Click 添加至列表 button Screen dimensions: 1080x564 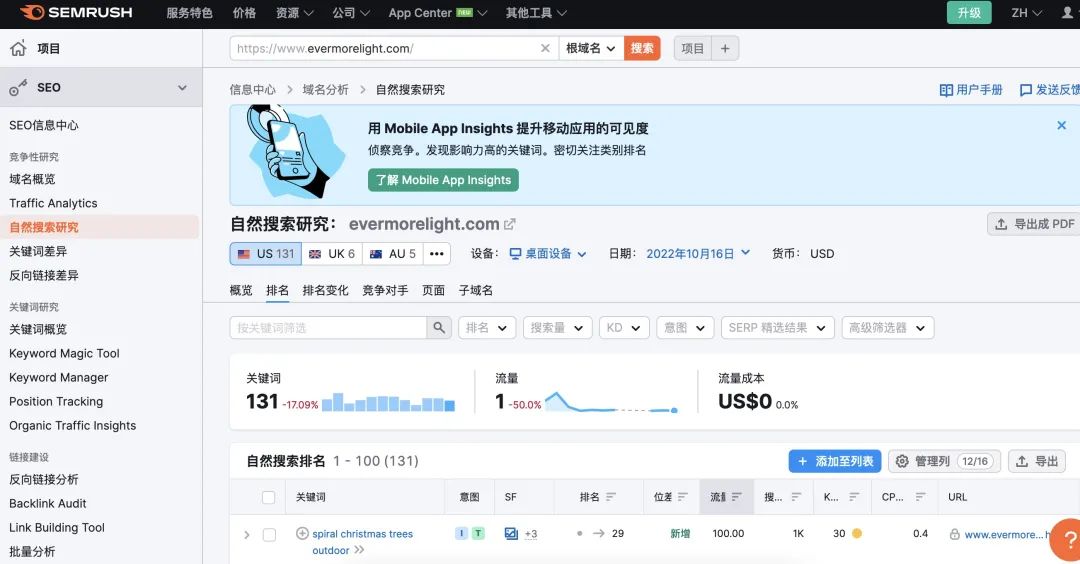835,461
